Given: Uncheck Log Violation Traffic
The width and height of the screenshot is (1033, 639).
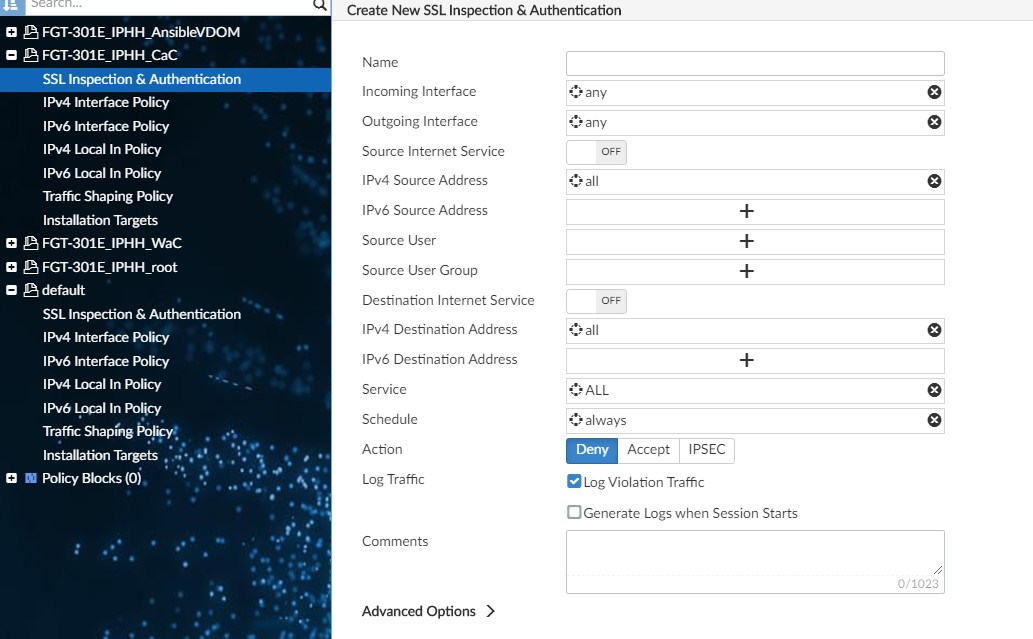Looking at the screenshot, I should (574, 481).
